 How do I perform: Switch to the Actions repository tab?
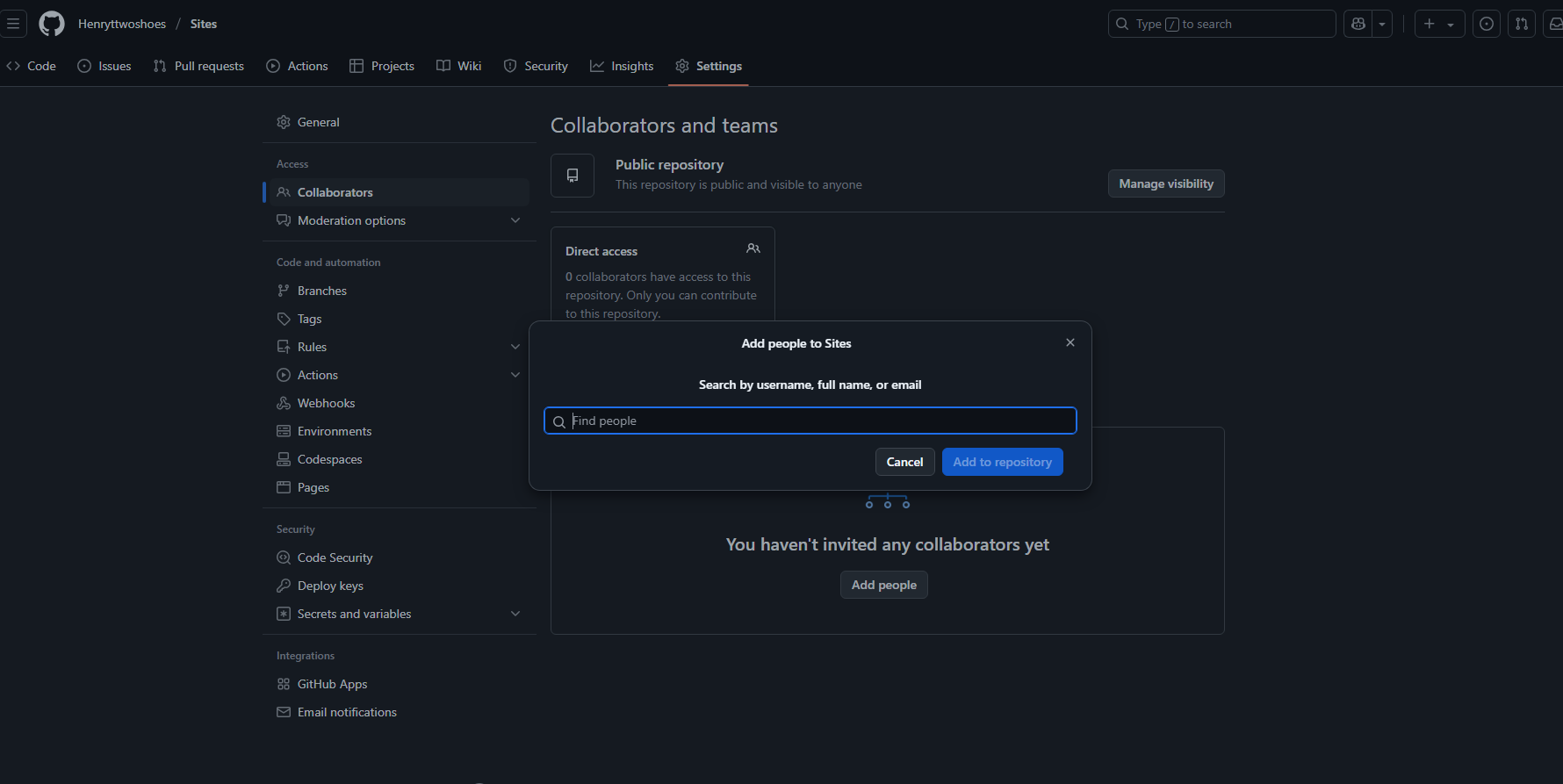297,66
